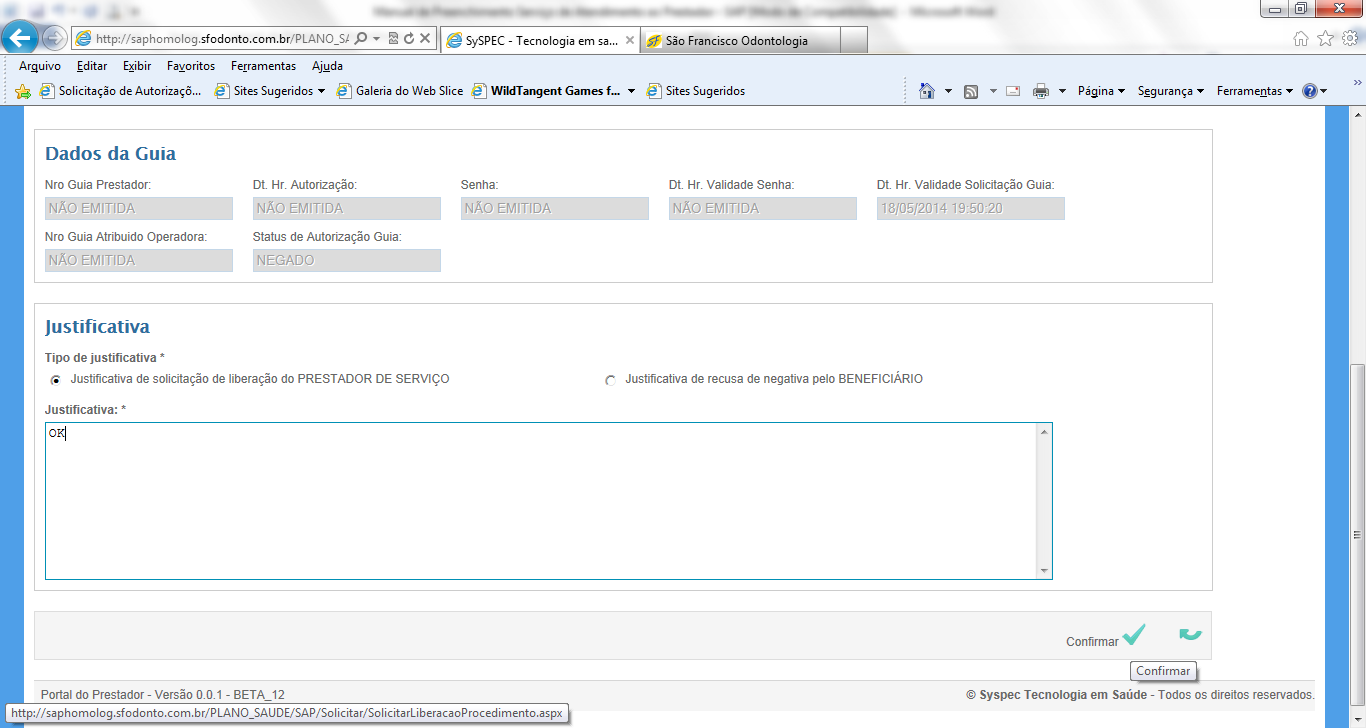Confirm with the green checkmark icon

(x=1133, y=634)
